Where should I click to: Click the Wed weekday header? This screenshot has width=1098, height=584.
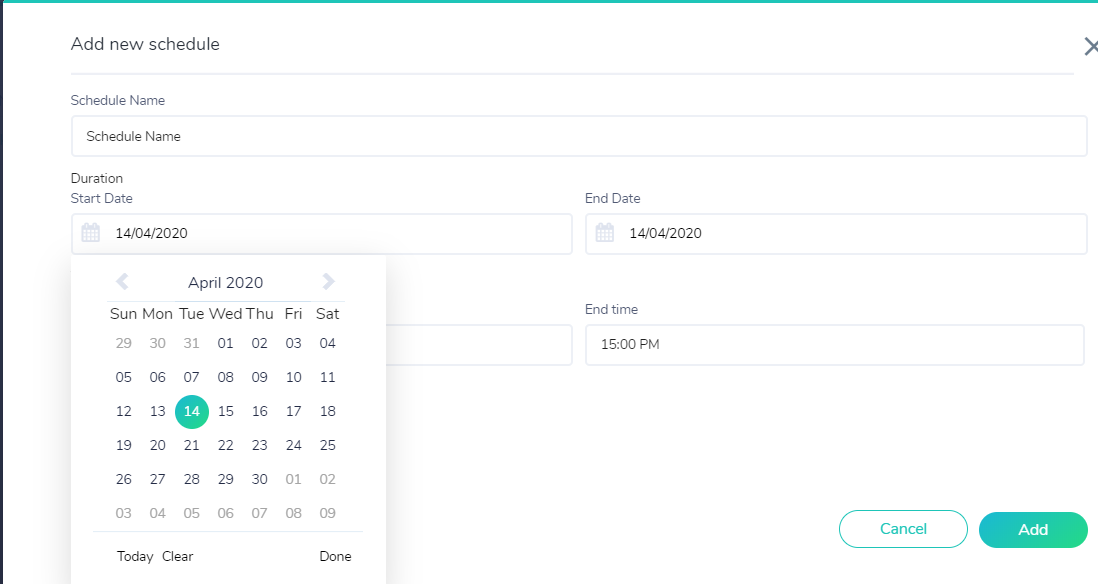click(x=225, y=314)
